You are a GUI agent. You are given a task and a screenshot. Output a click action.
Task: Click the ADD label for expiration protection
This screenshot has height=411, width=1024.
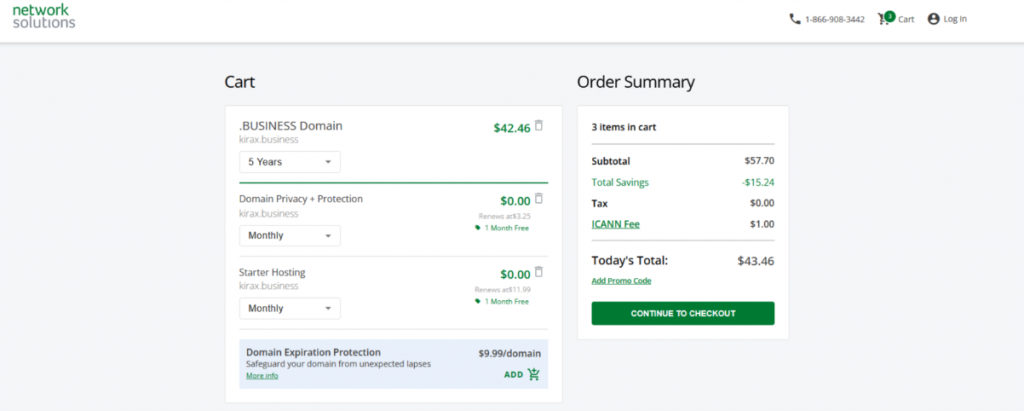pyautogui.click(x=513, y=375)
